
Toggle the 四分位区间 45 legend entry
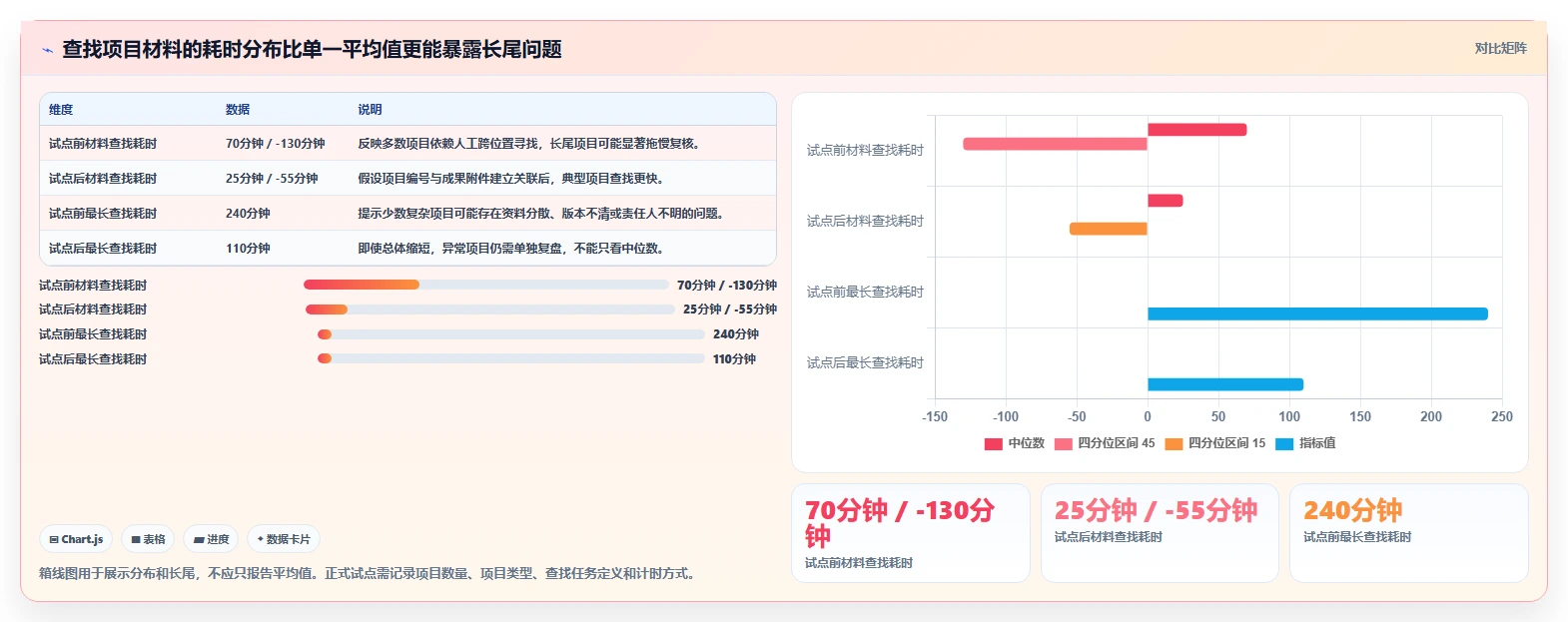[x=1104, y=443]
